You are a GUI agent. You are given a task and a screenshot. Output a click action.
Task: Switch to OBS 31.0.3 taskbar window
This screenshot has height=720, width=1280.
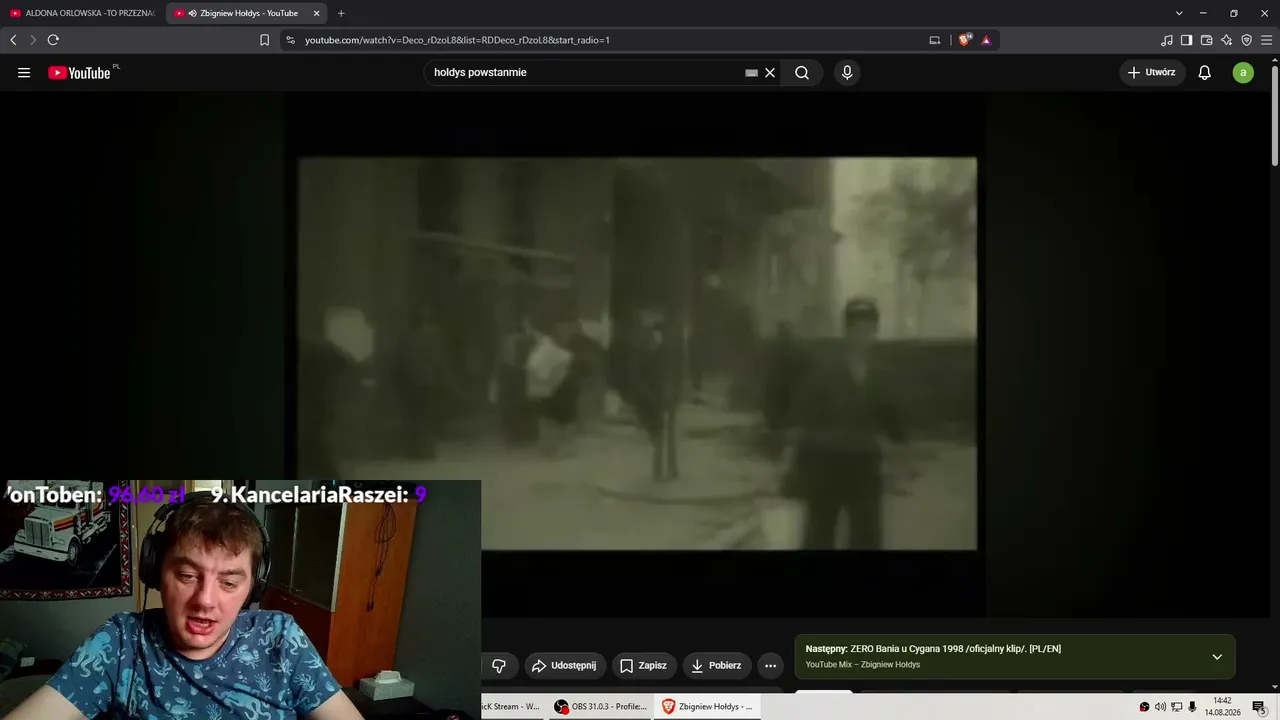click(x=601, y=706)
